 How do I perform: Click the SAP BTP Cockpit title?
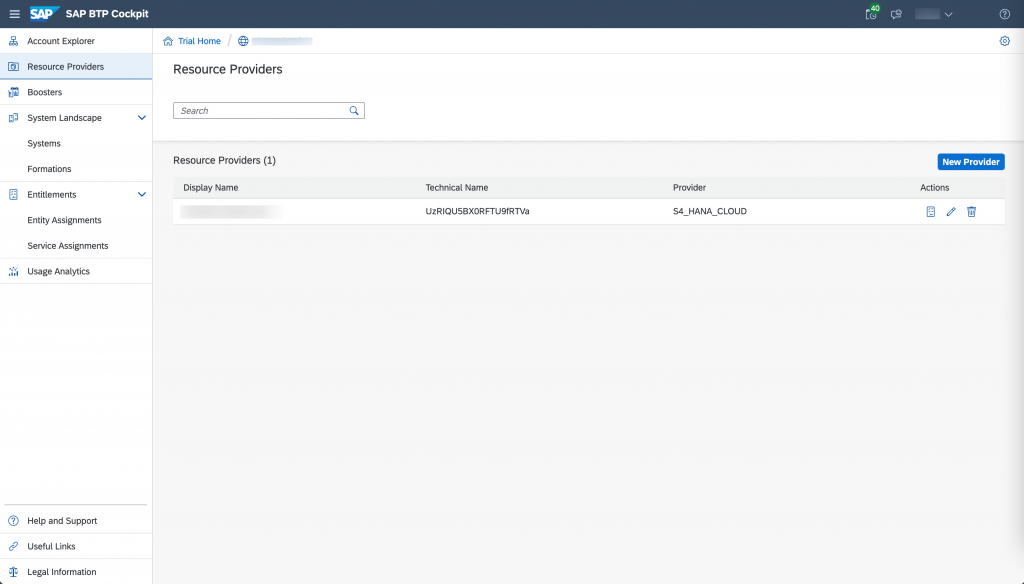[107, 14]
